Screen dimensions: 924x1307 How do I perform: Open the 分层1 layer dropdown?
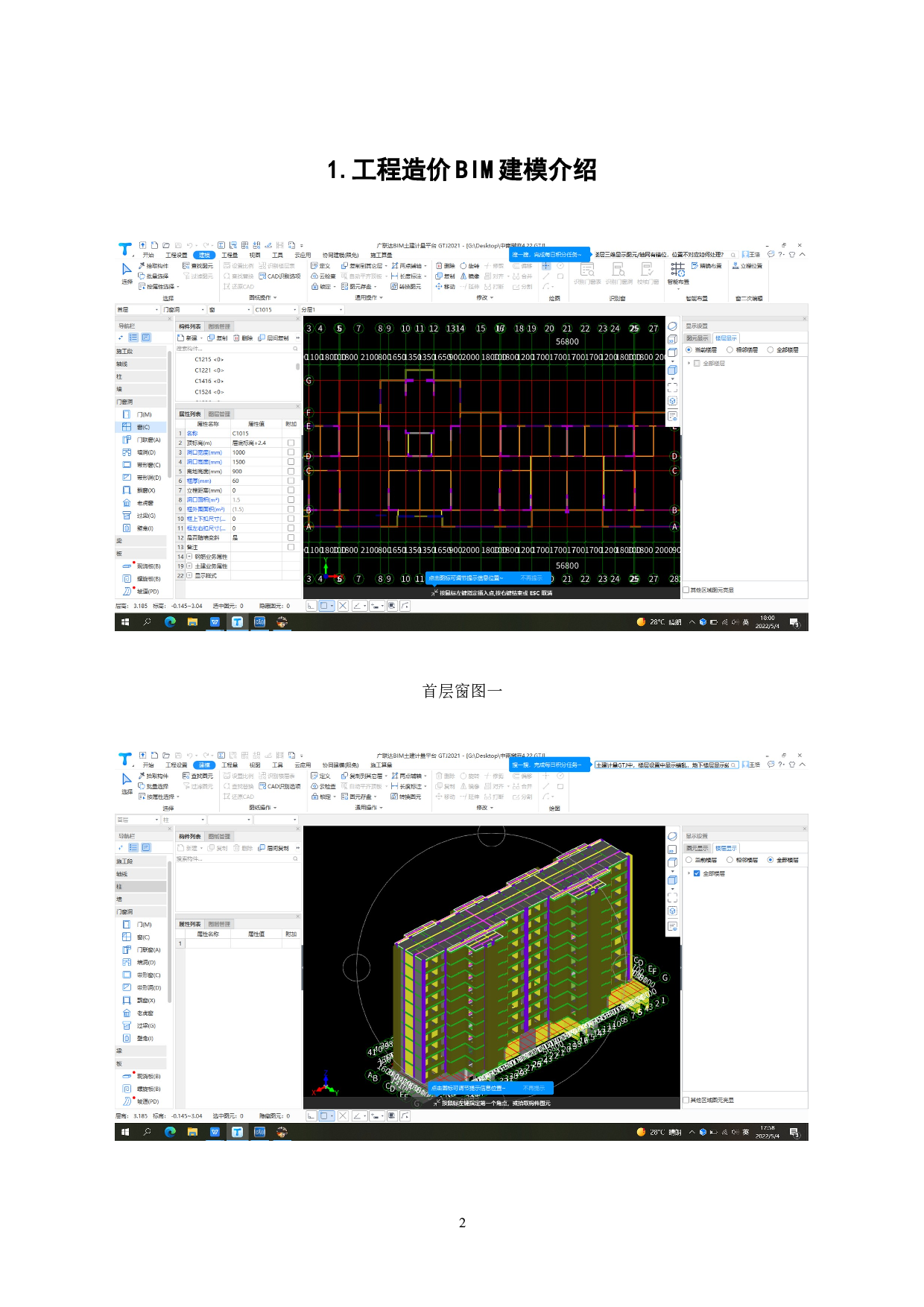coord(341,310)
